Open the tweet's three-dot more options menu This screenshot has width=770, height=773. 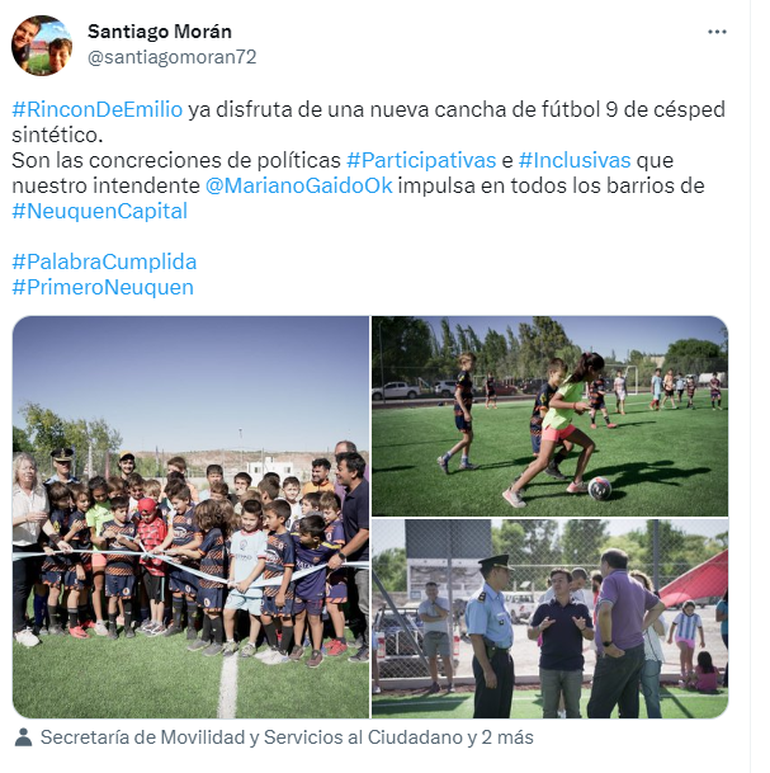tap(717, 32)
